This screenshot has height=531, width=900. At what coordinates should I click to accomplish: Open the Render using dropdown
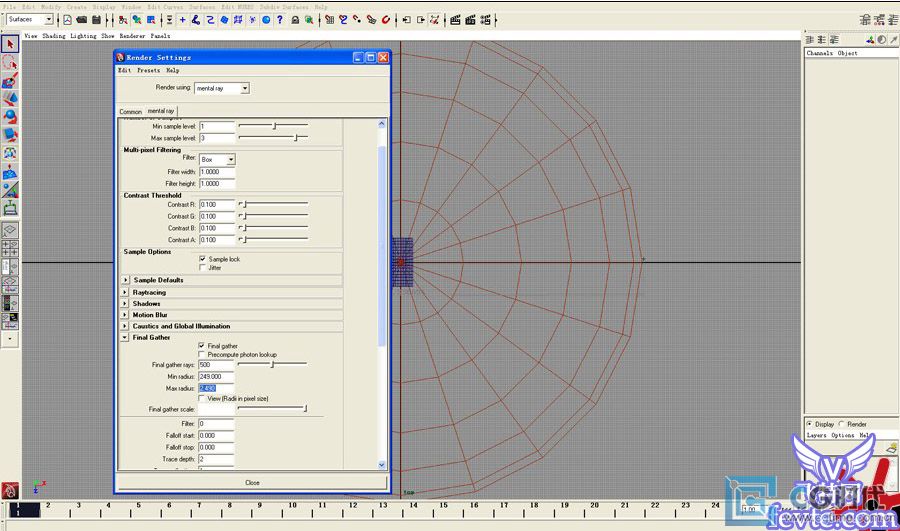(222, 88)
